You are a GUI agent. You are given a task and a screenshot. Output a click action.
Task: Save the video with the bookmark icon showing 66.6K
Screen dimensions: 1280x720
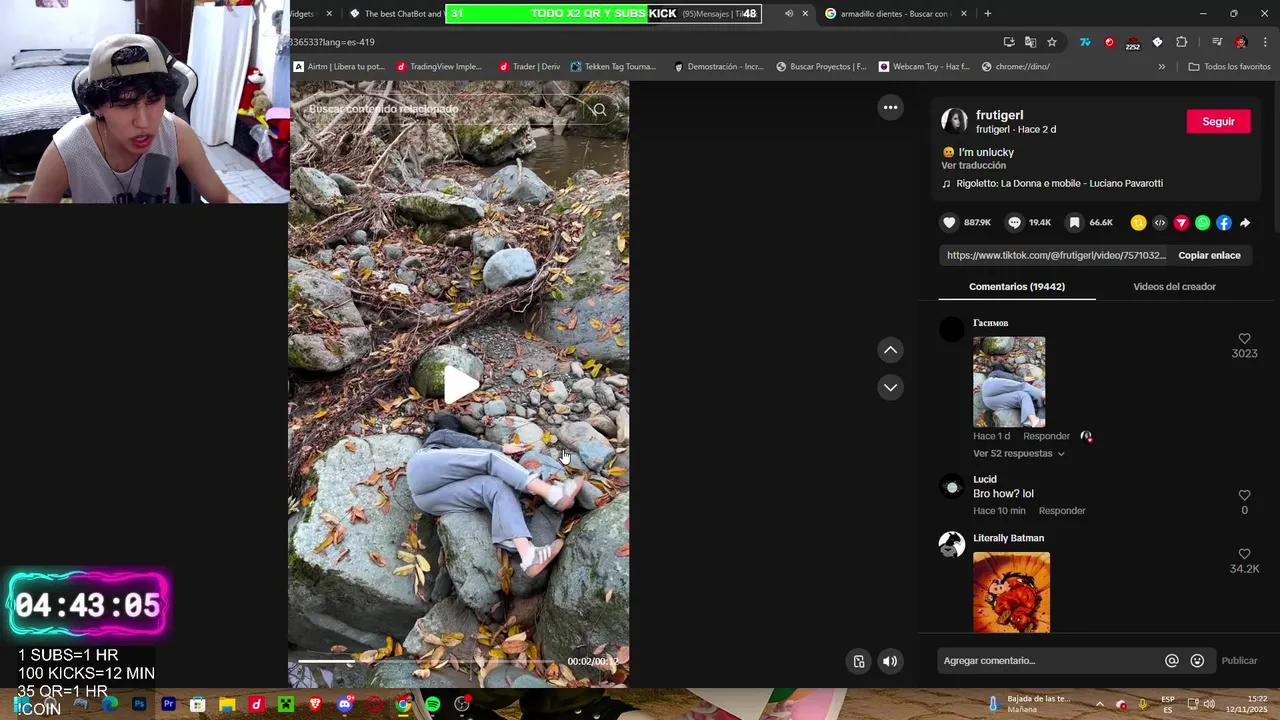click(1073, 222)
